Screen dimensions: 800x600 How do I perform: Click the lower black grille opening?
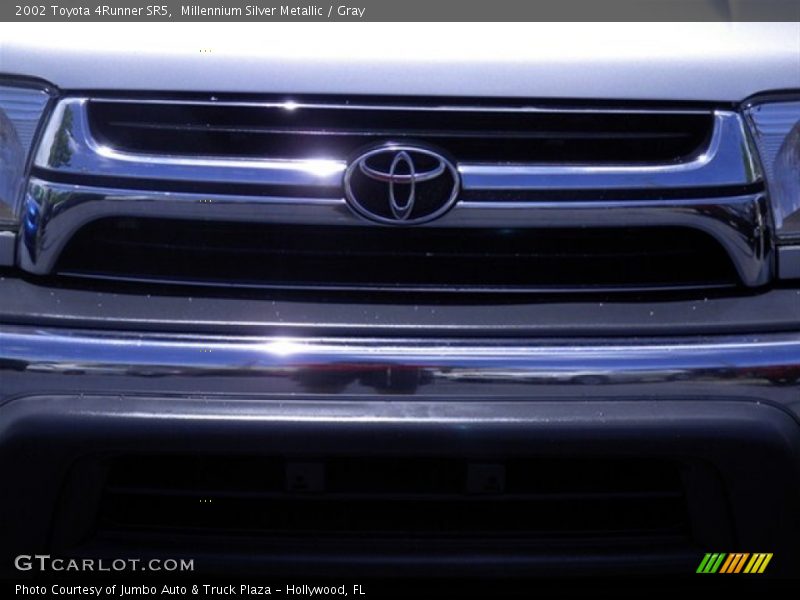pyautogui.click(x=400, y=255)
